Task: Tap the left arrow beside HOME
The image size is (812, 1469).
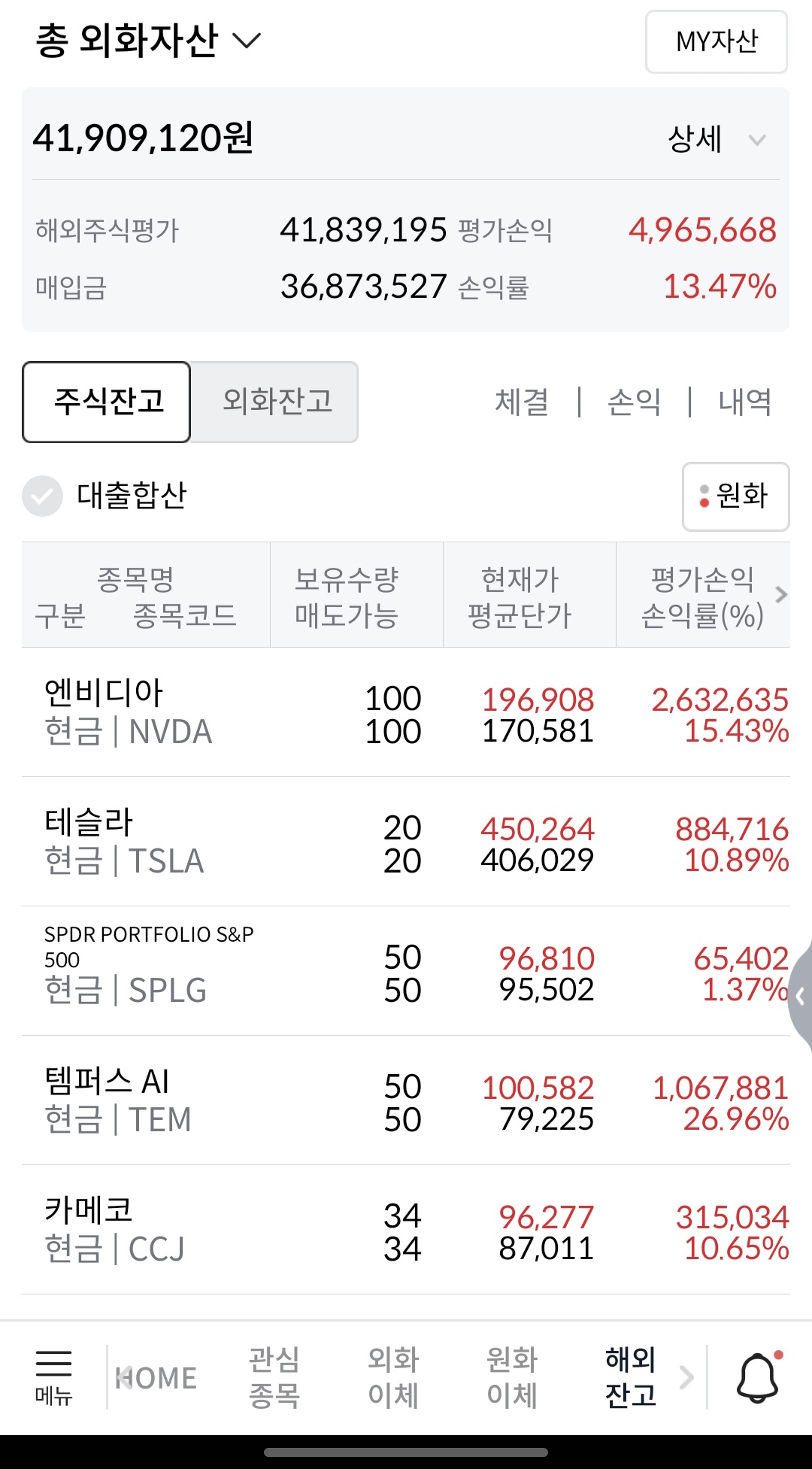Action: [x=124, y=1377]
